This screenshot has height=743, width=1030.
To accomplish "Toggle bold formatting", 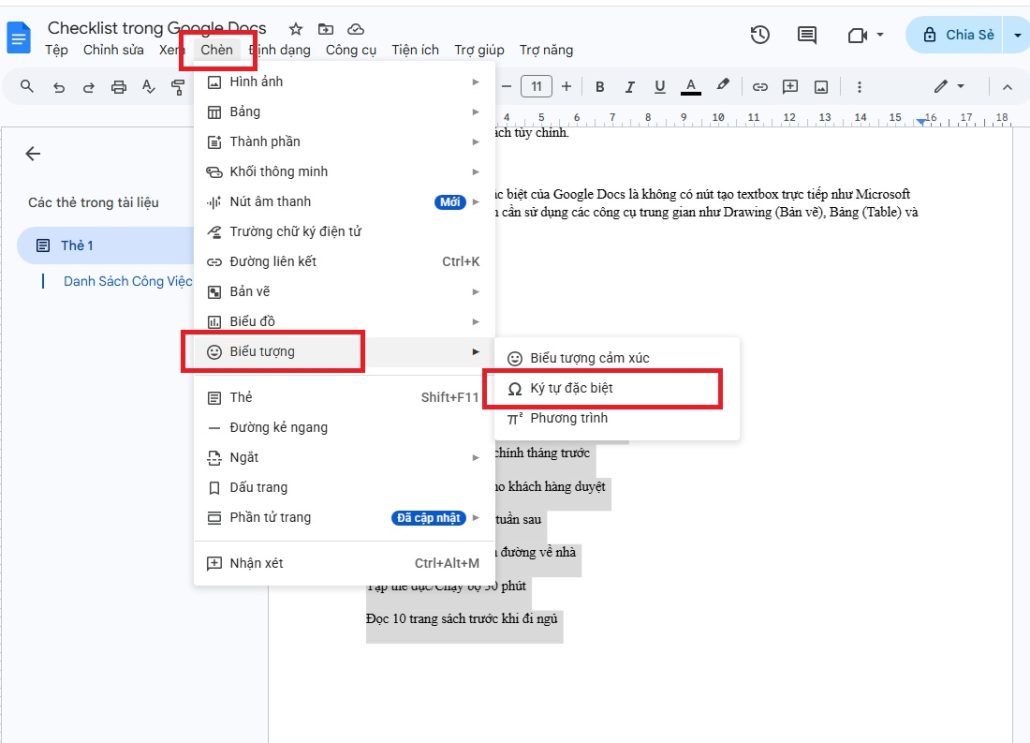I will pyautogui.click(x=599, y=86).
